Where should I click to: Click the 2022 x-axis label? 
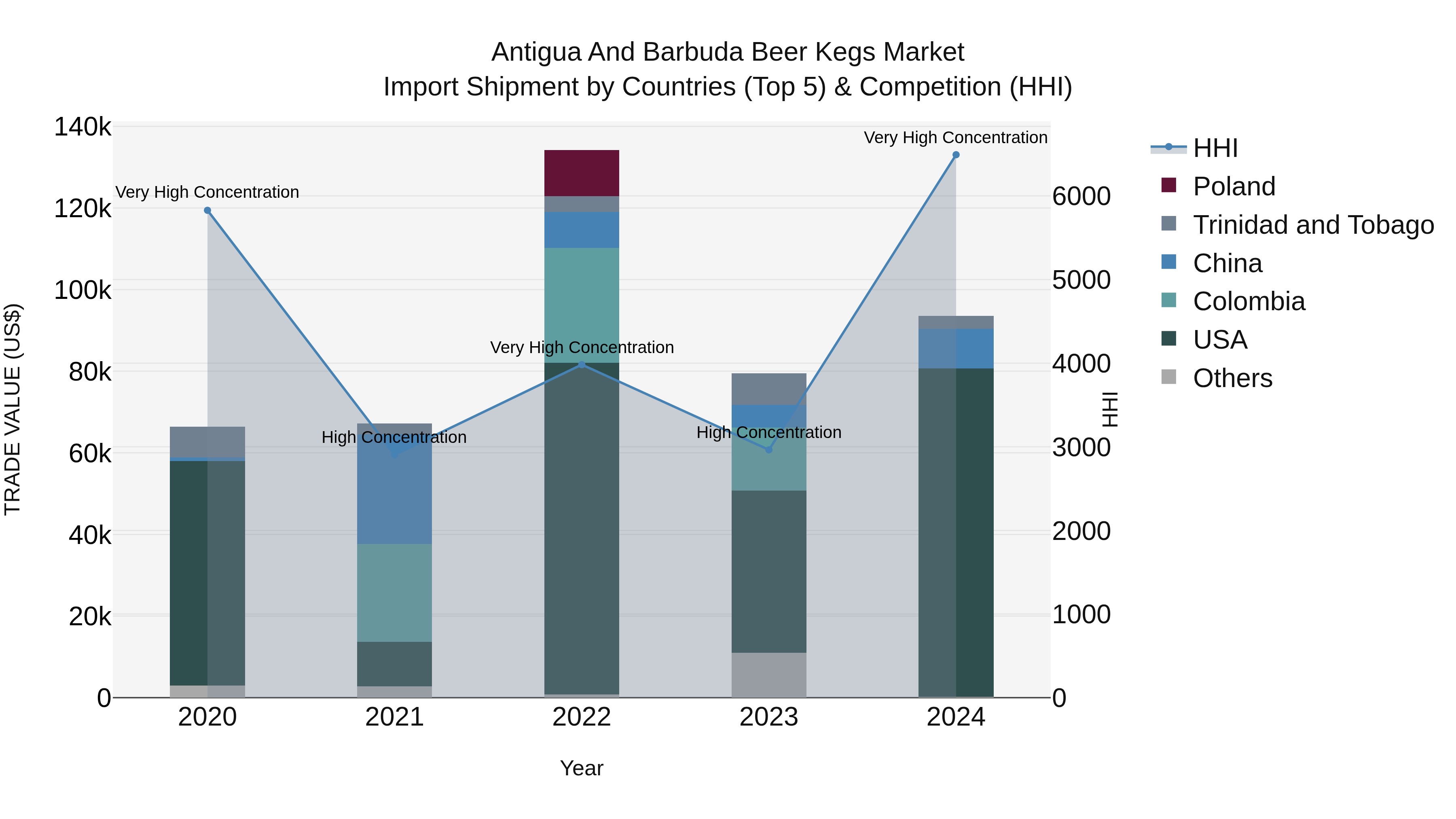(x=582, y=717)
